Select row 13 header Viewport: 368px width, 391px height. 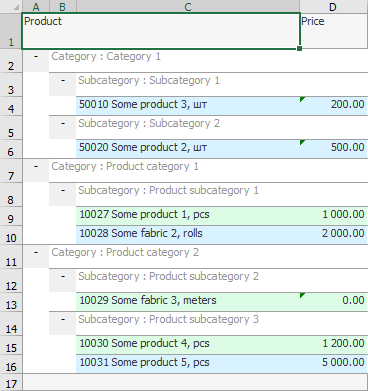(x=11, y=302)
